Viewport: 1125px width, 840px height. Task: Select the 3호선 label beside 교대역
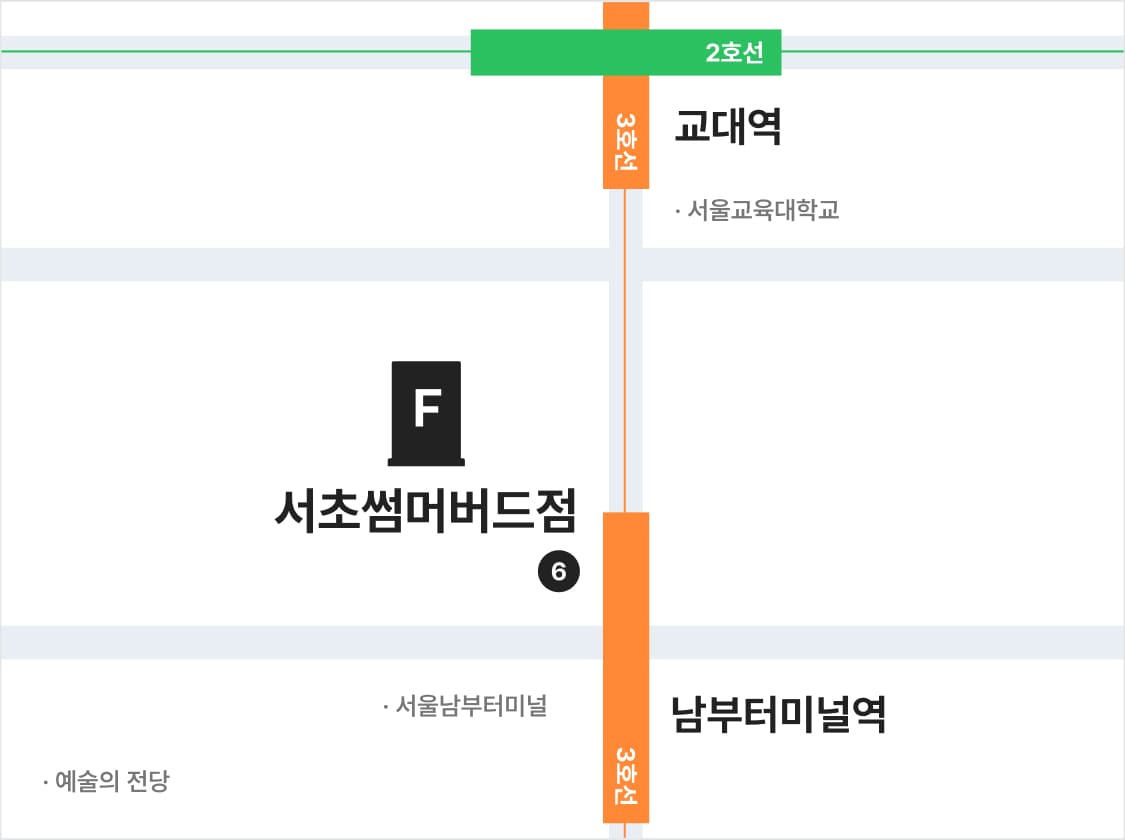coord(626,141)
